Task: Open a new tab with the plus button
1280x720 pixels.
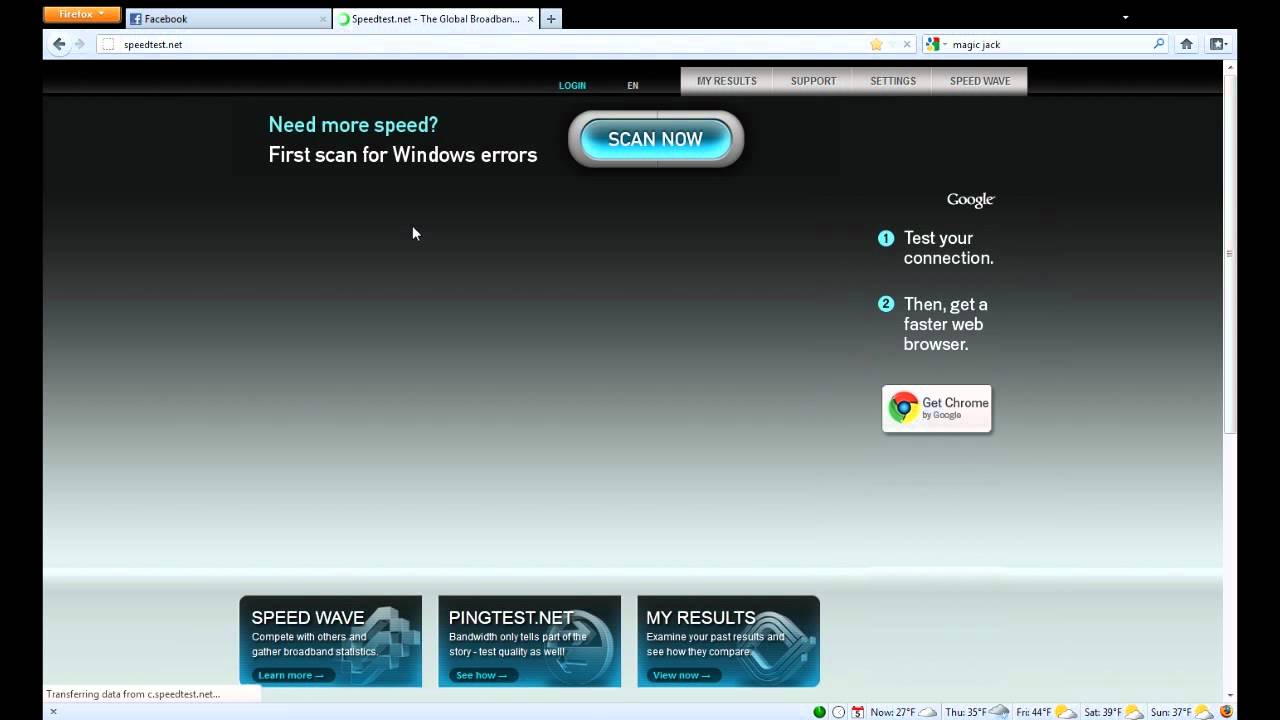Action: (550, 19)
